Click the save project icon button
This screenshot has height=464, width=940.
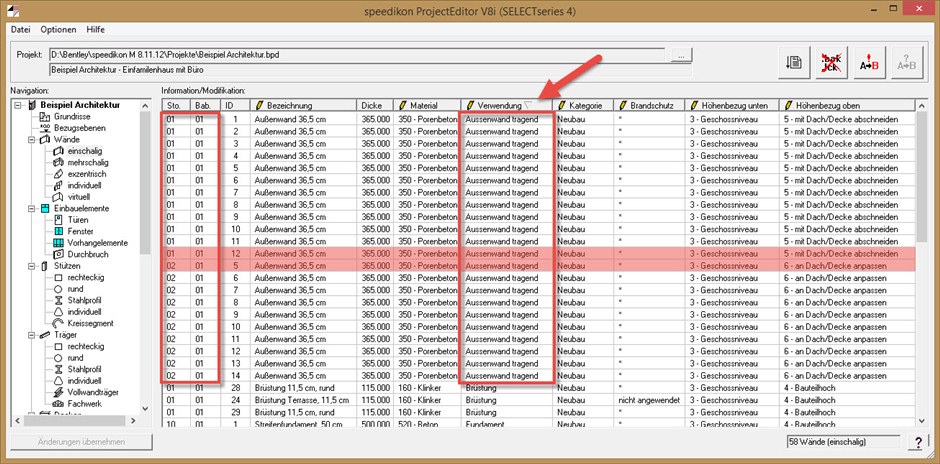[x=794, y=62]
